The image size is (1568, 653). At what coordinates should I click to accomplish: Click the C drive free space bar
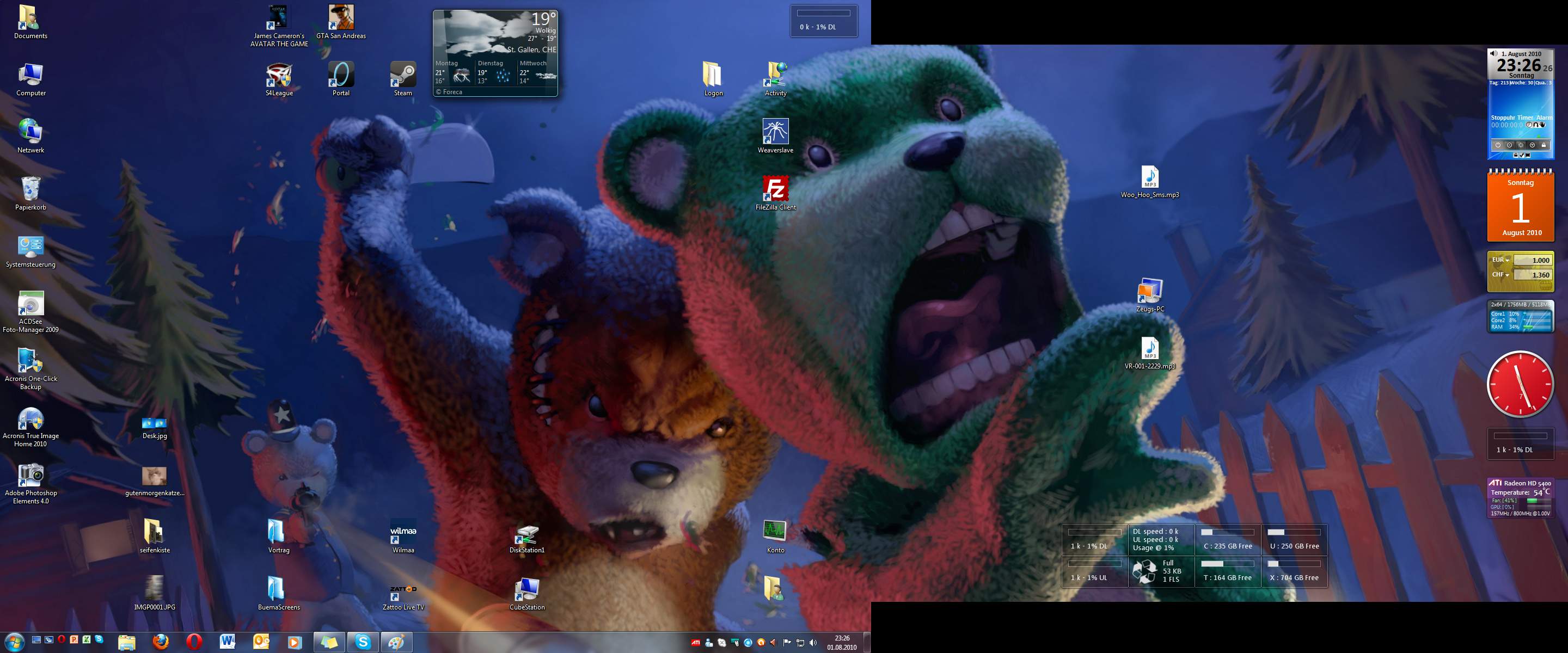click(1227, 532)
